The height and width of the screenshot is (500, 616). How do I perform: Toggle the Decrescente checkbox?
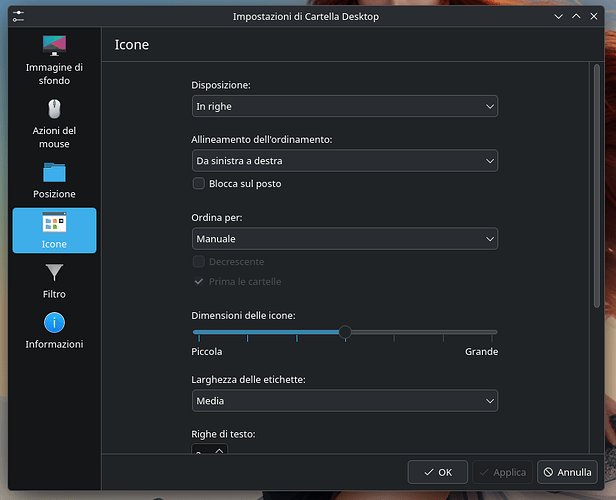coord(199,262)
